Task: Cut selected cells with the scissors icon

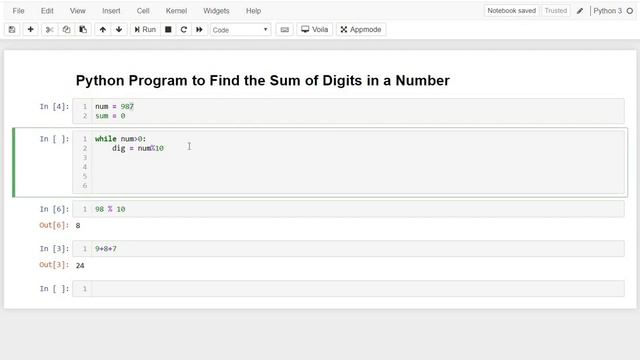Action: point(49,29)
